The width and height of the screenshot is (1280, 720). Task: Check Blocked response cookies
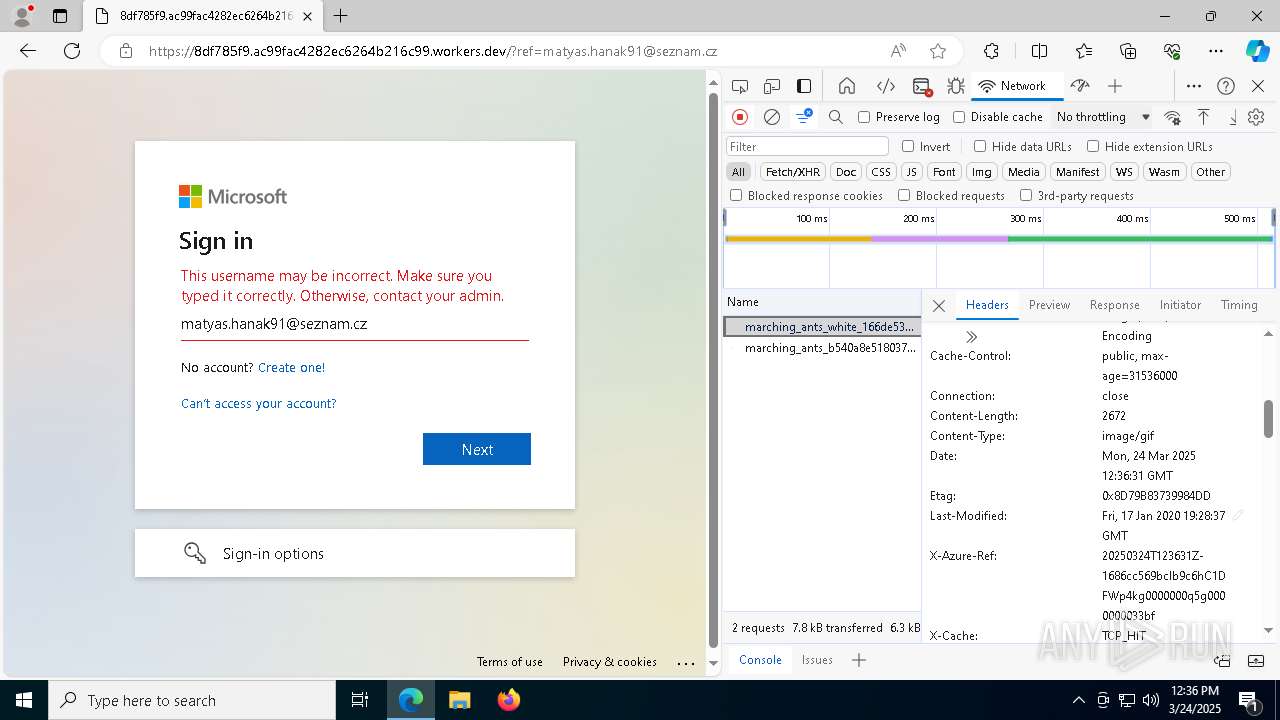tap(737, 196)
